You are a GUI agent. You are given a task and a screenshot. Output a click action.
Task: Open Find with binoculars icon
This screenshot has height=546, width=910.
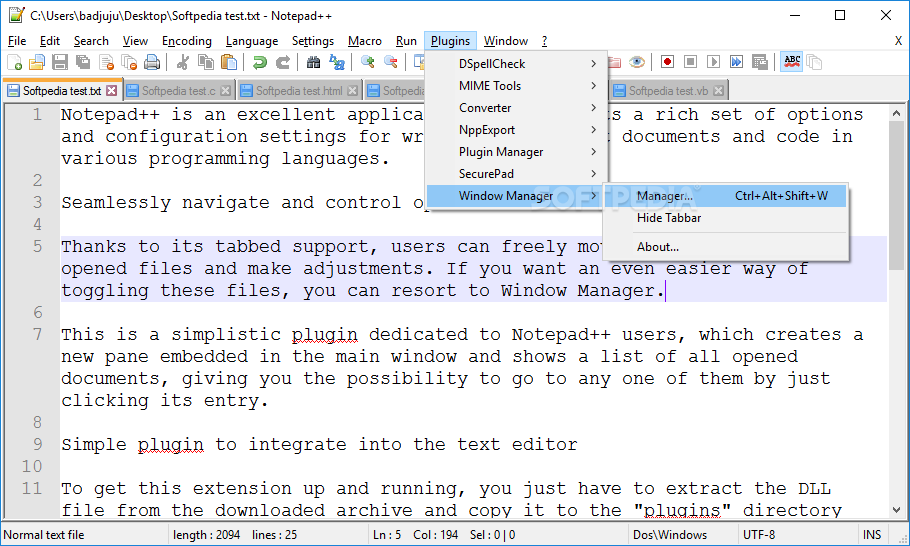pos(313,62)
